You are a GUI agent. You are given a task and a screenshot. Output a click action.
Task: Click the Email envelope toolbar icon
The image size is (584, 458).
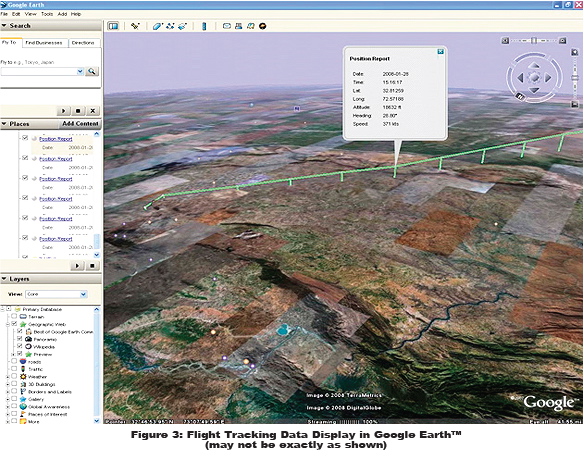226,26
